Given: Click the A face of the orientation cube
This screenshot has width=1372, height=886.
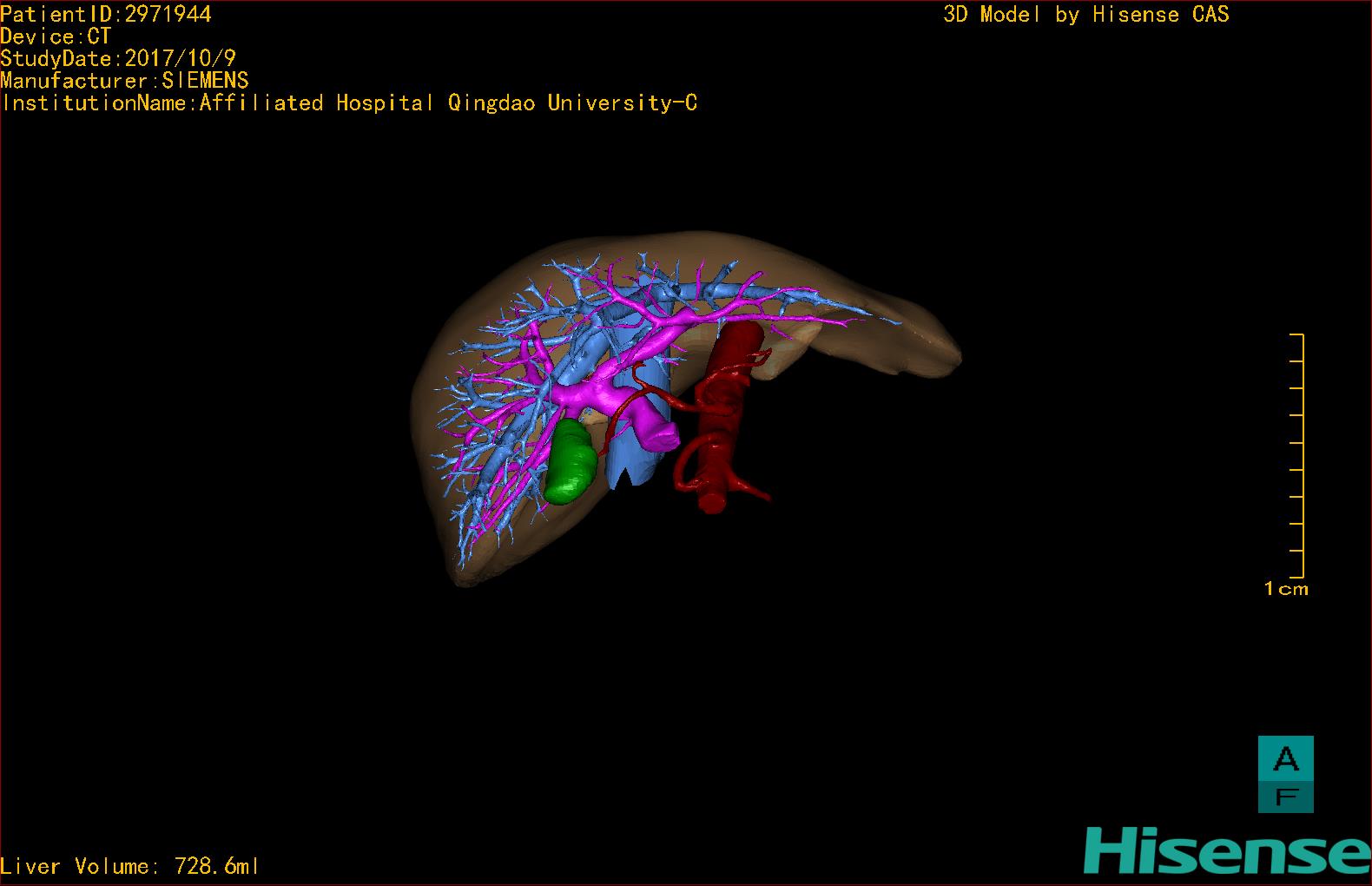Looking at the screenshot, I should pos(1285,757).
